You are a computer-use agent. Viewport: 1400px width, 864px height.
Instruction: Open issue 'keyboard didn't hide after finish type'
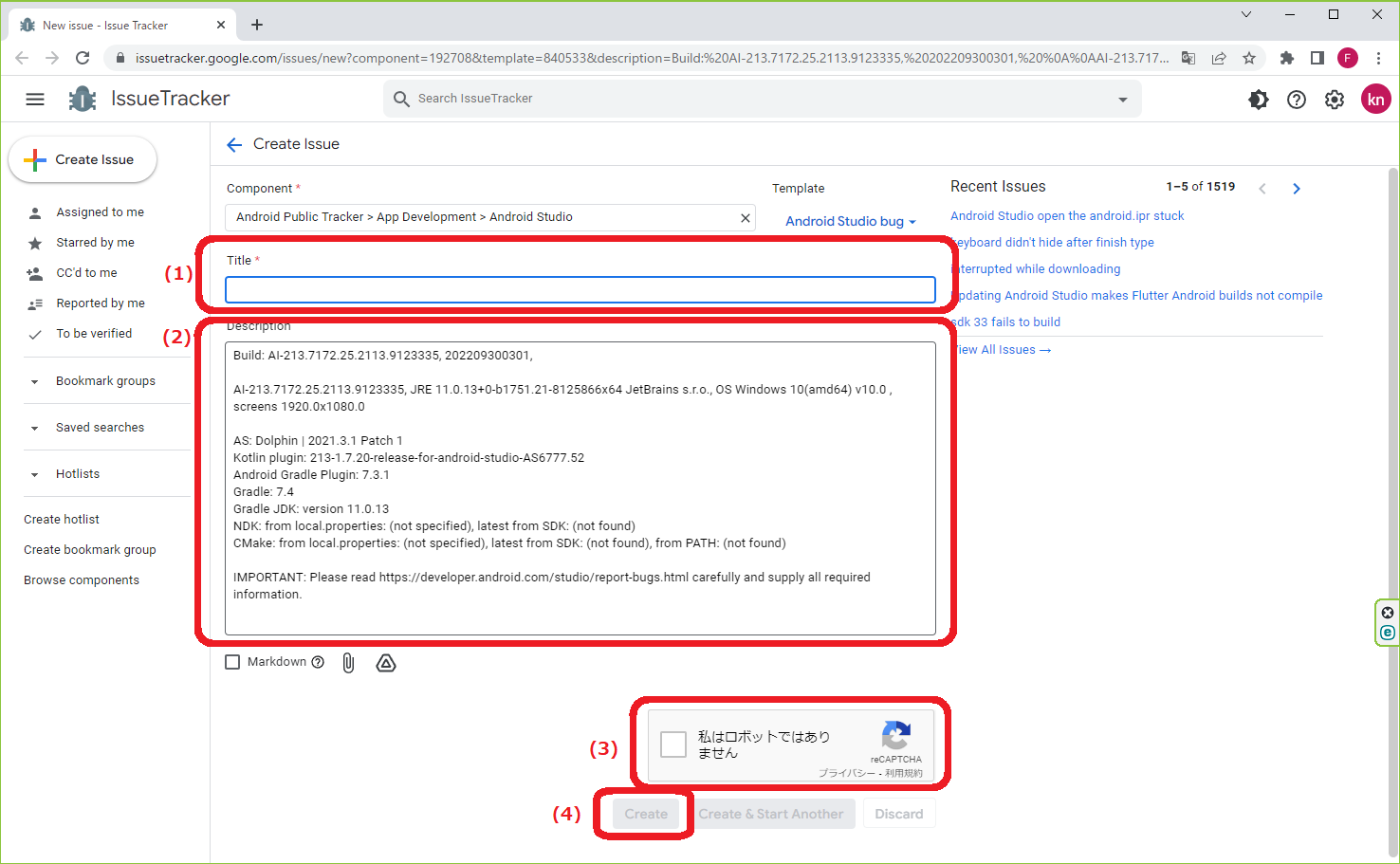click(1055, 243)
